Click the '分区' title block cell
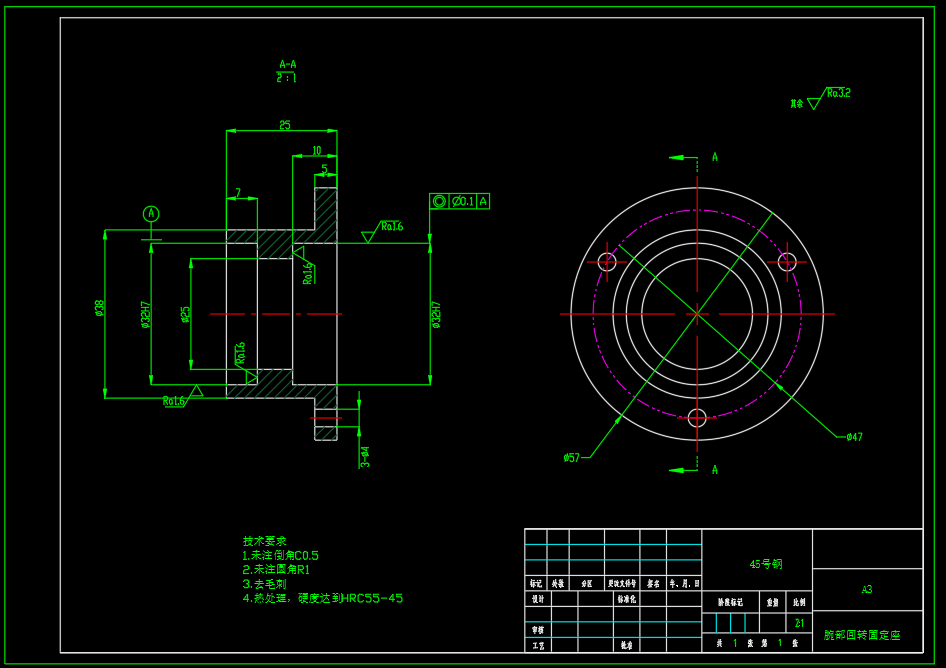This screenshot has height=668, width=946. 587,584
